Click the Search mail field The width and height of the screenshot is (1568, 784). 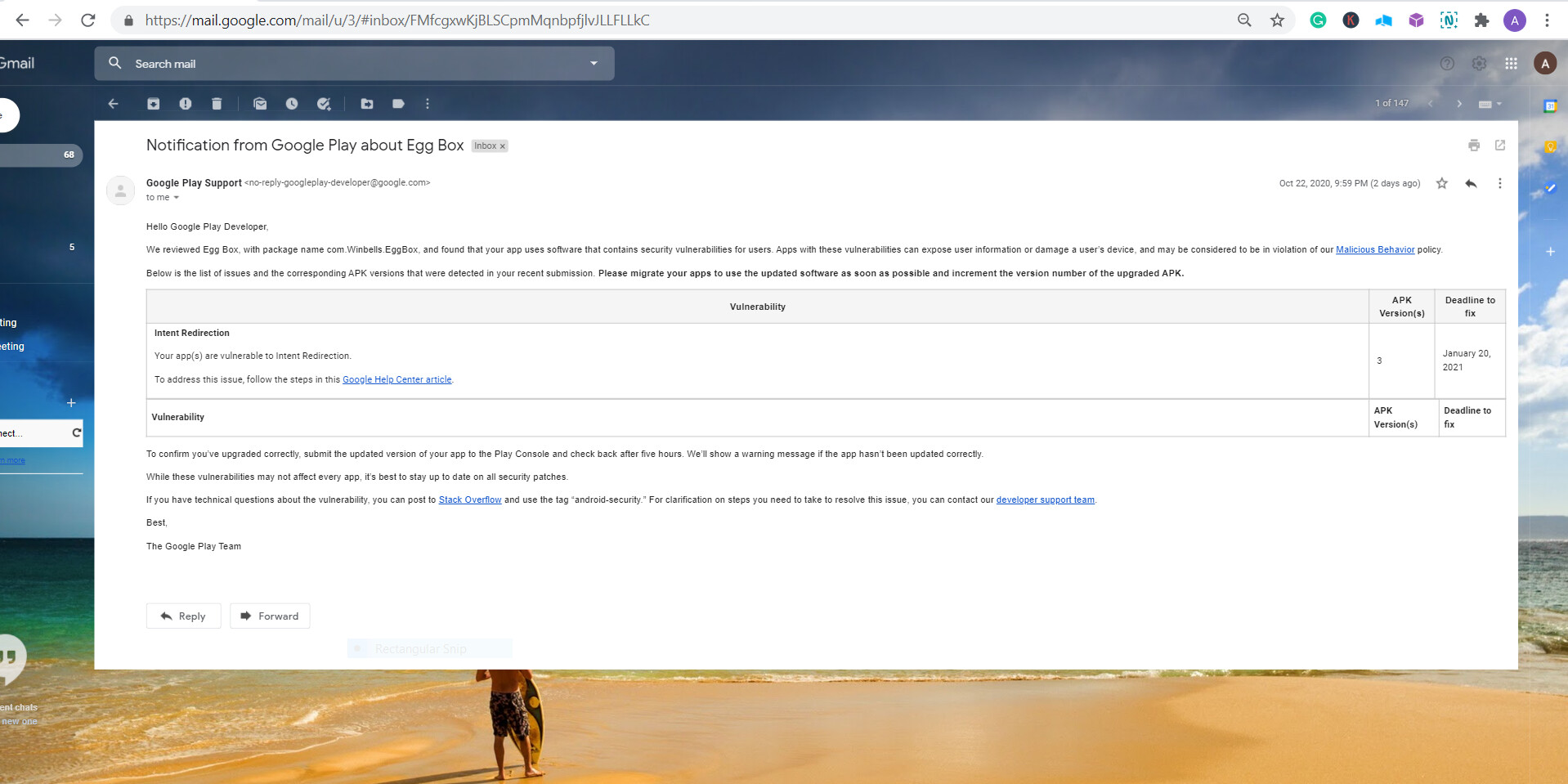(354, 64)
